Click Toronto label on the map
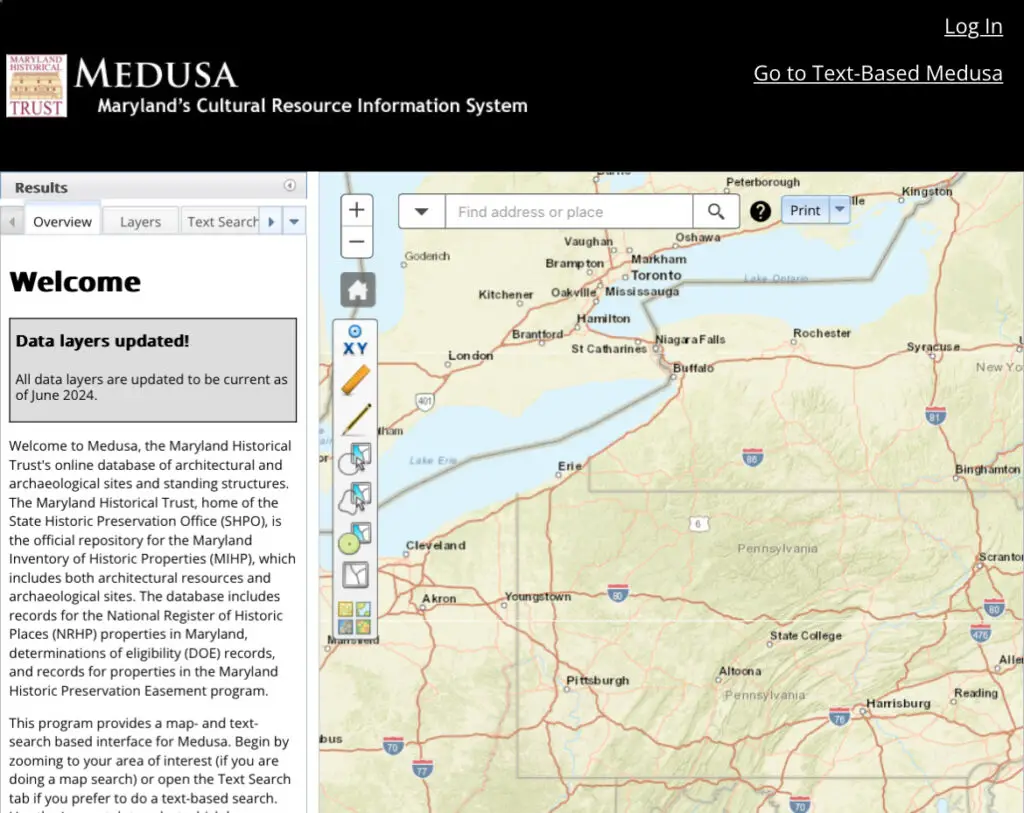 pos(656,275)
